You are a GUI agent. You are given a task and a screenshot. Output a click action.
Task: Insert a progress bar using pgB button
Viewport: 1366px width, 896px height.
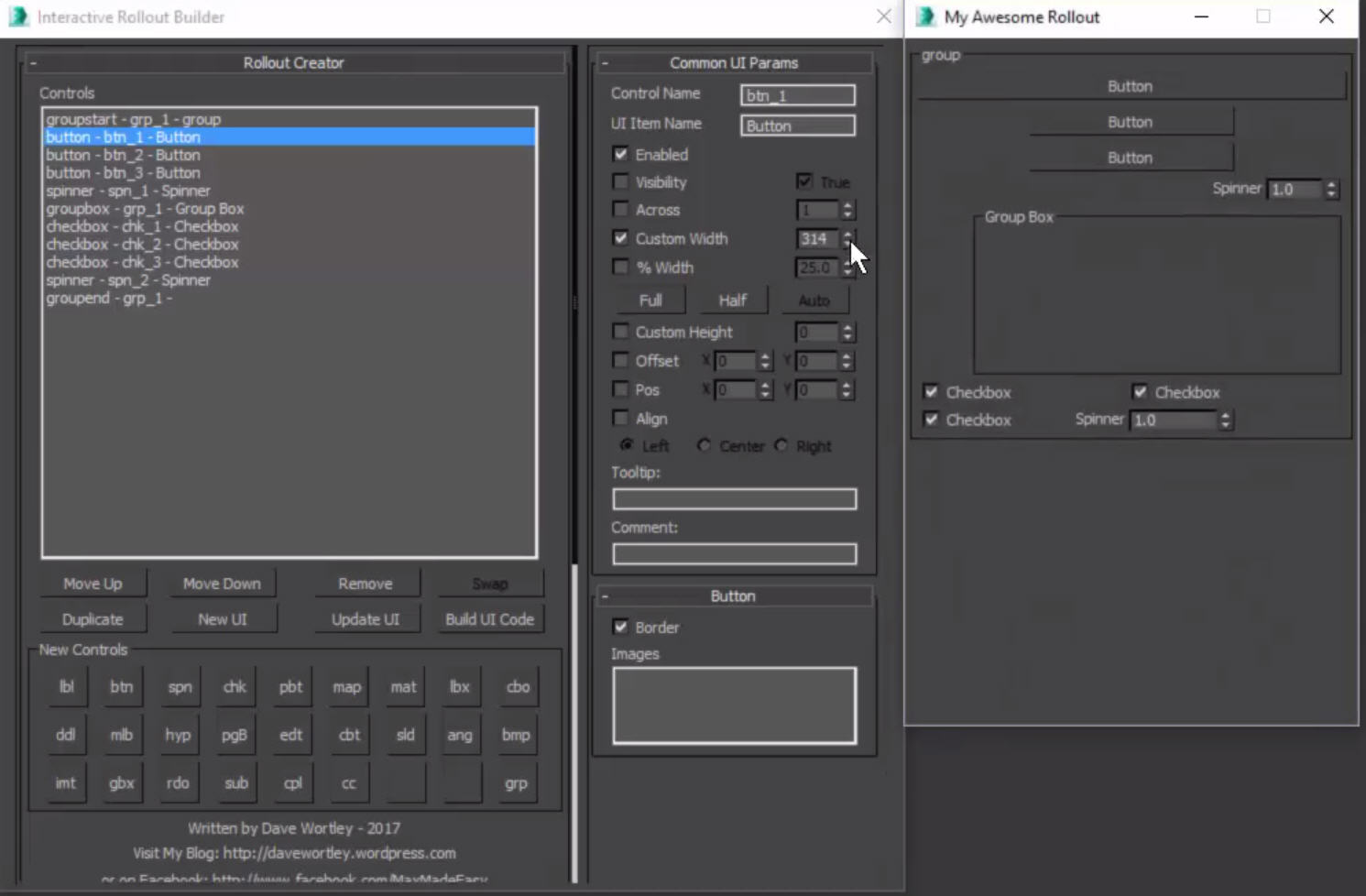235,735
